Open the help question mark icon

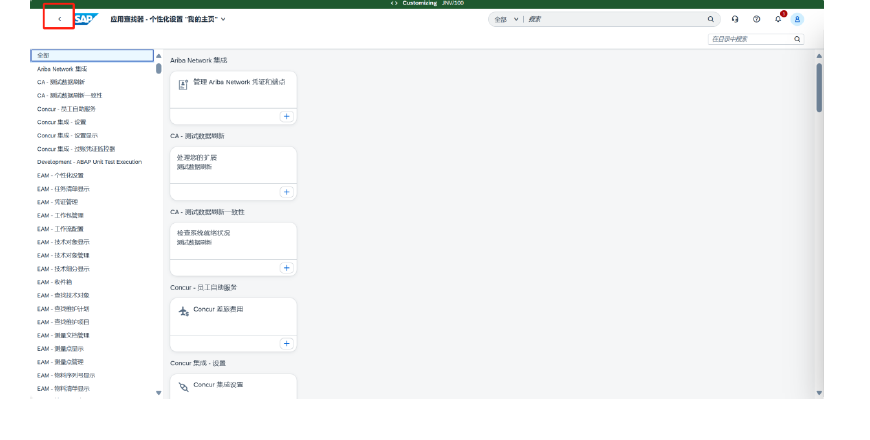[x=757, y=19]
